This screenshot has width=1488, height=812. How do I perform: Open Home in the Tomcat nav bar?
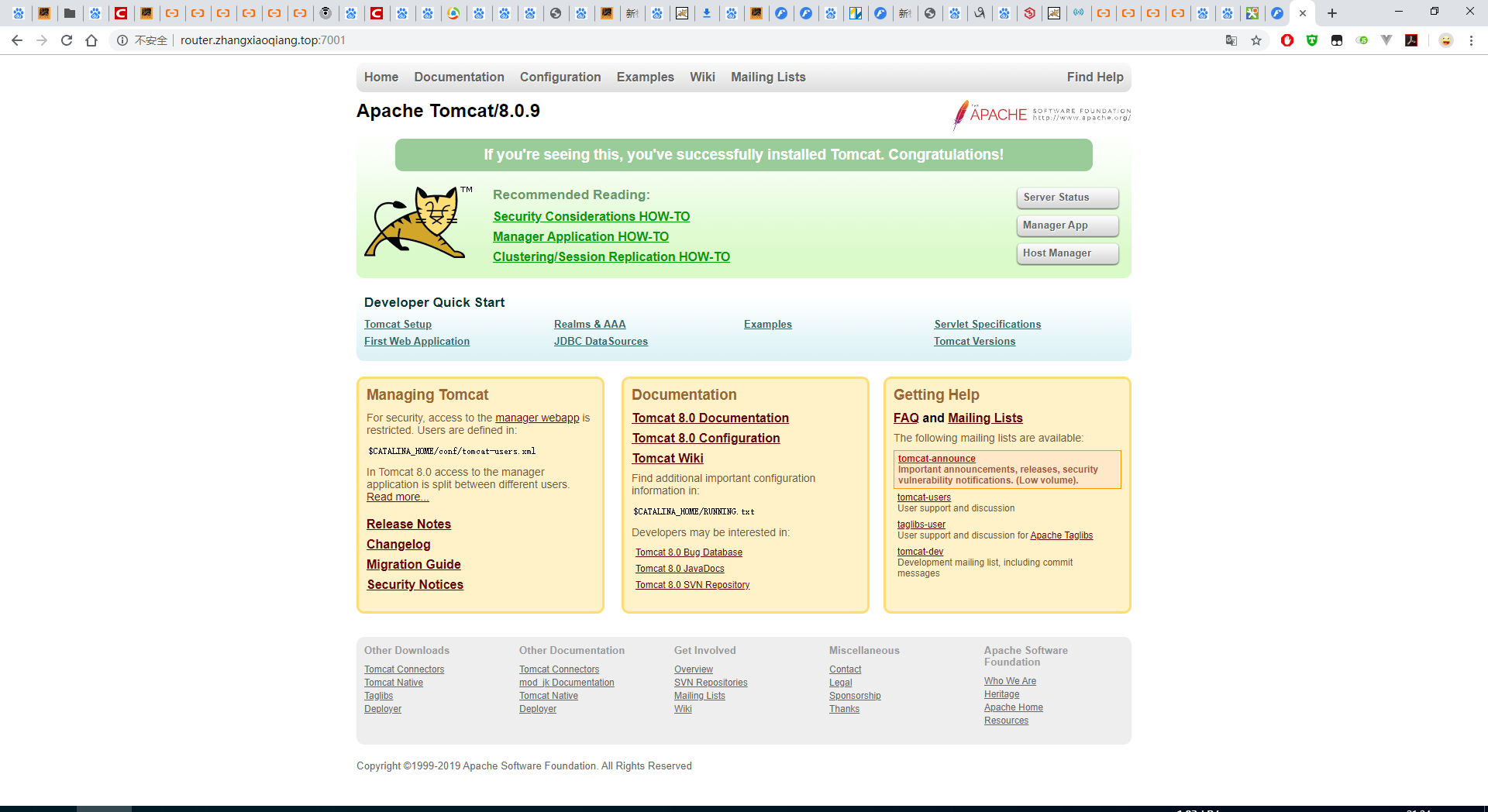(381, 77)
